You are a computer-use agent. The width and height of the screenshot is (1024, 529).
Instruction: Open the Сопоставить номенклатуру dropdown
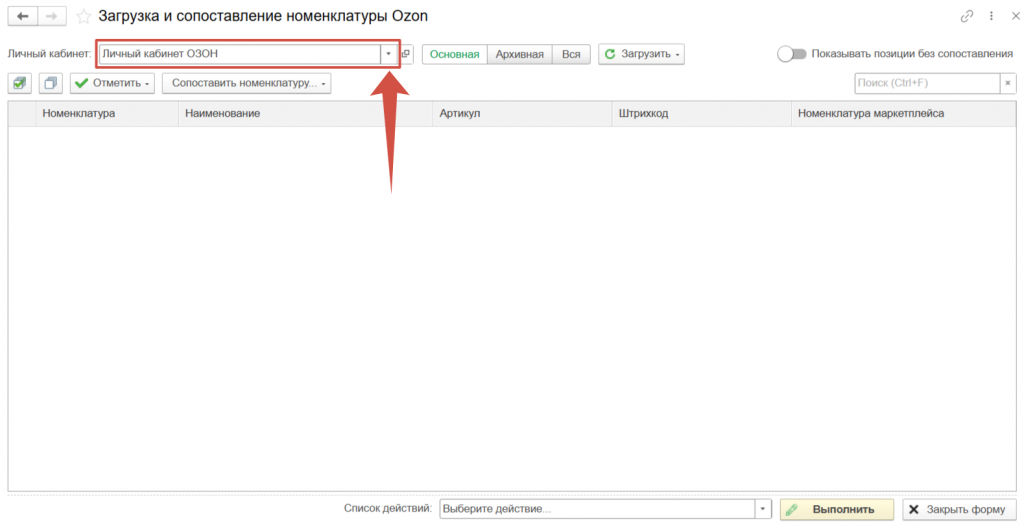point(246,83)
